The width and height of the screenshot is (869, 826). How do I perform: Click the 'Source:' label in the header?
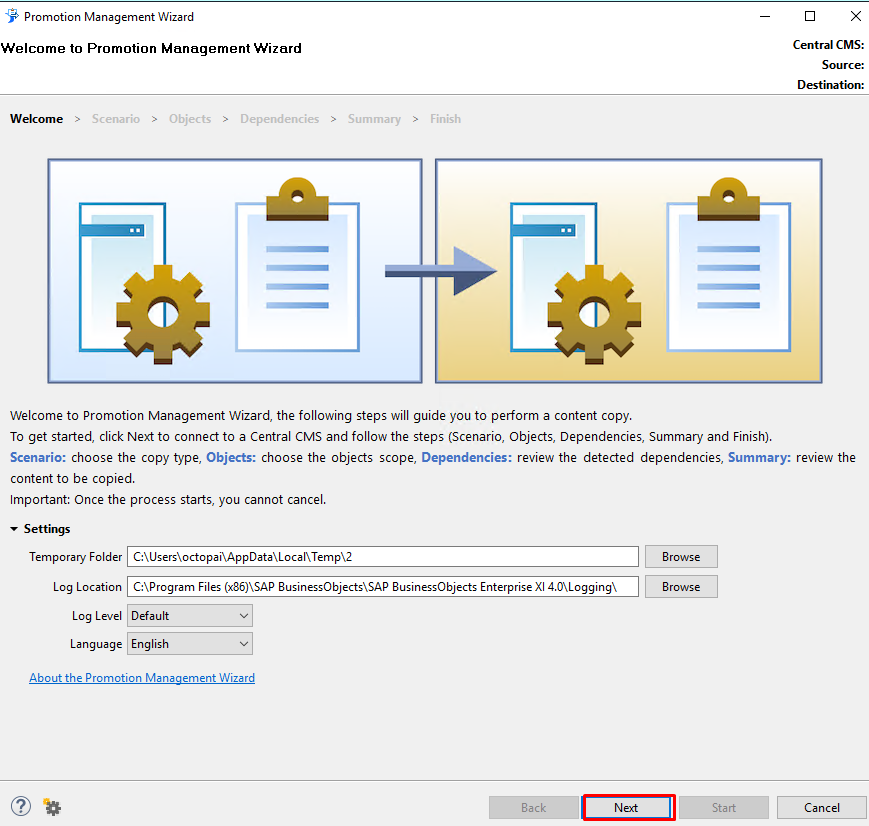842,65
